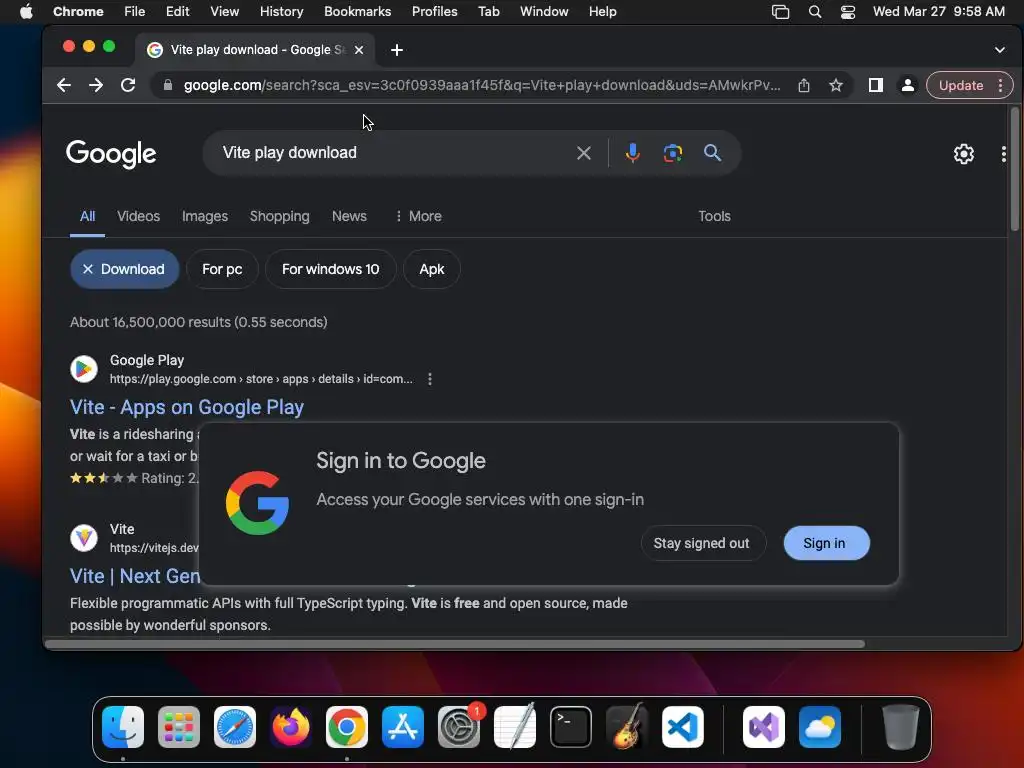Viewport: 1024px width, 768px height.
Task: Open the Apple menu
Action: pos(26,12)
